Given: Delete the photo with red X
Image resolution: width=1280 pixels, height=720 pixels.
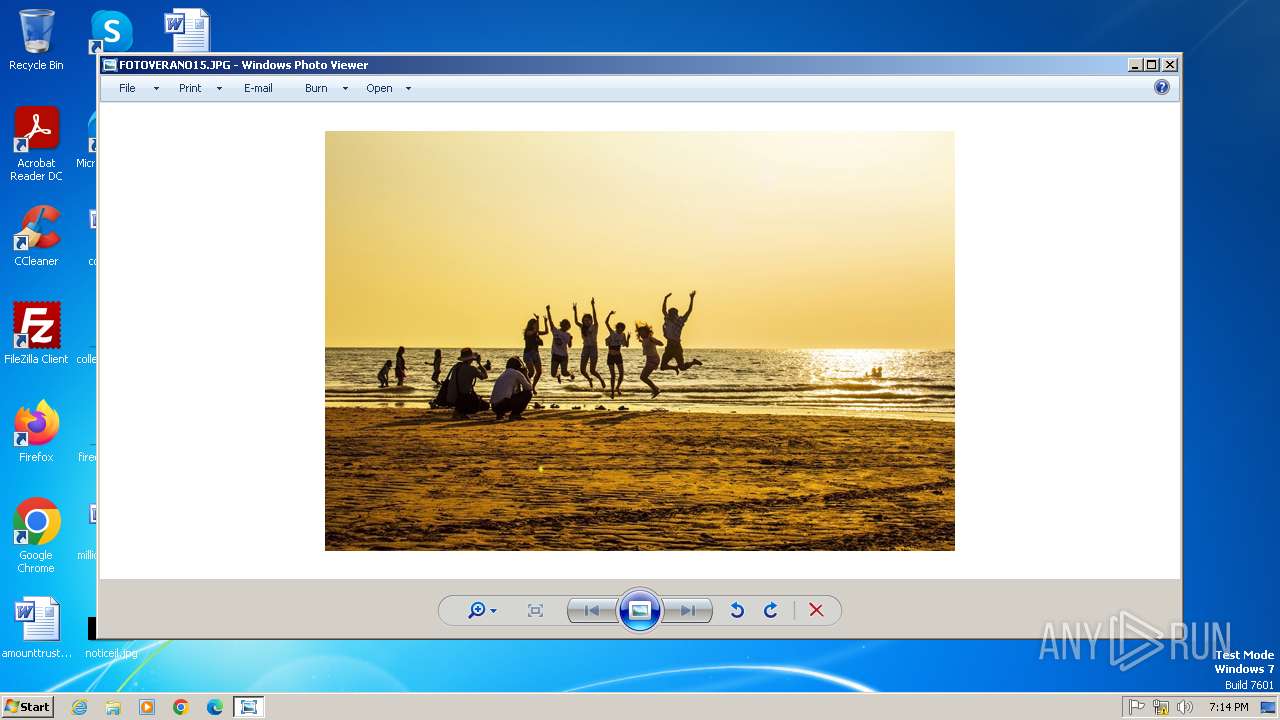Looking at the screenshot, I should (x=816, y=610).
